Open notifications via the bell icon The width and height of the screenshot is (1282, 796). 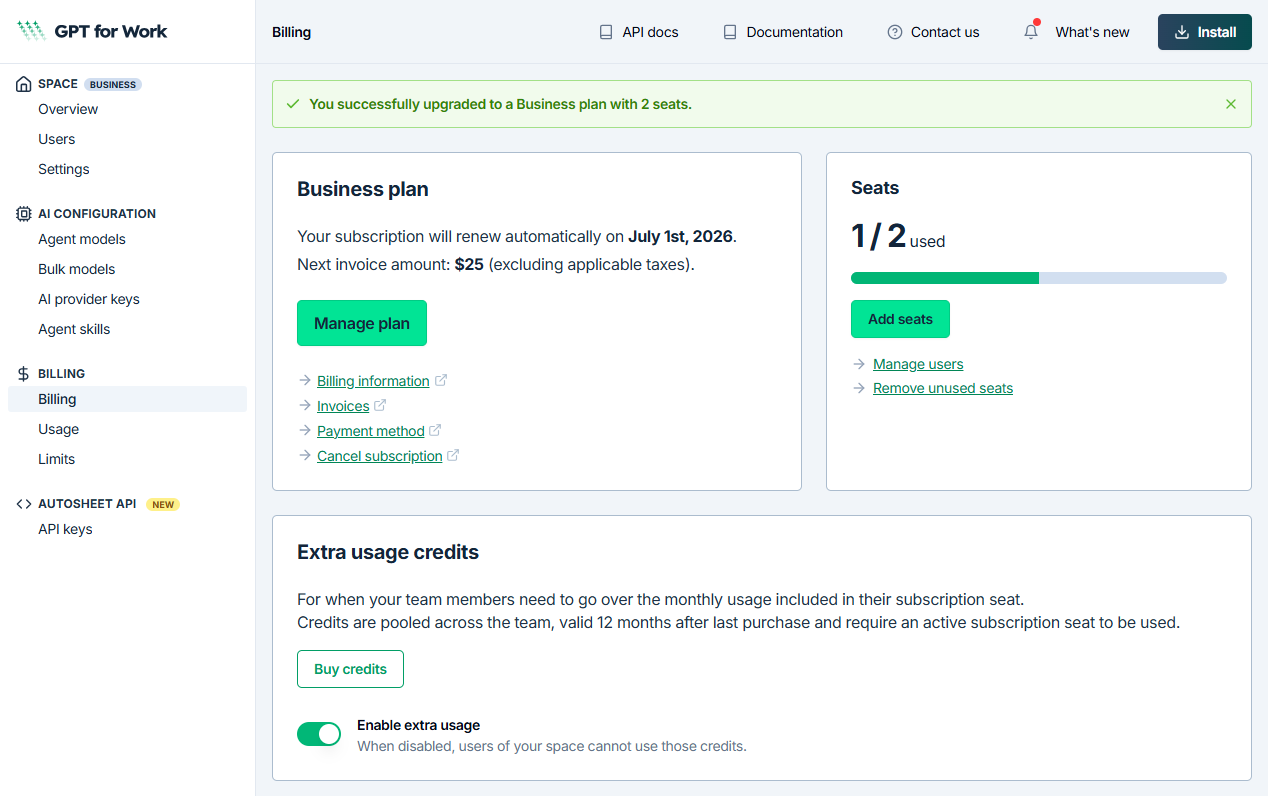coord(1031,32)
